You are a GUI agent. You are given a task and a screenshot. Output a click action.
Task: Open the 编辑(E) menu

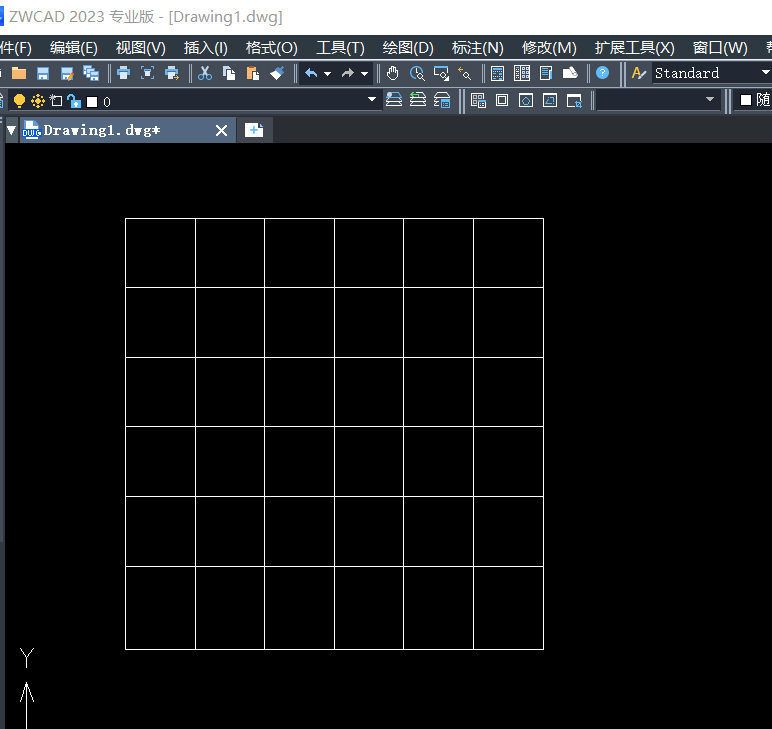(73, 48)
